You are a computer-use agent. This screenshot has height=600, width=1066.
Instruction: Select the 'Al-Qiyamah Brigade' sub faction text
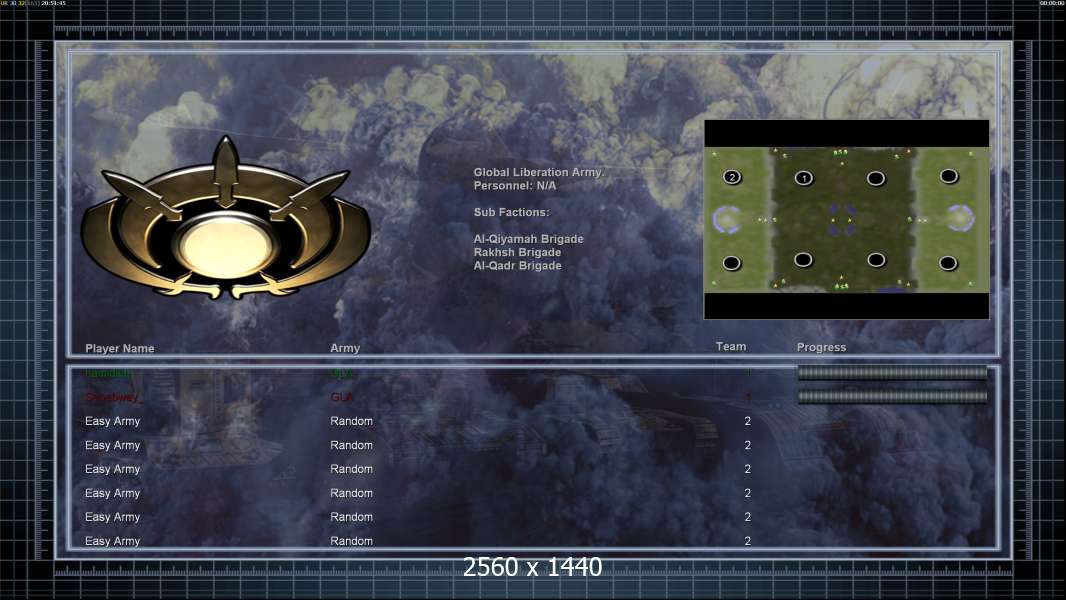pyautogui.click(x=528, y=239)
